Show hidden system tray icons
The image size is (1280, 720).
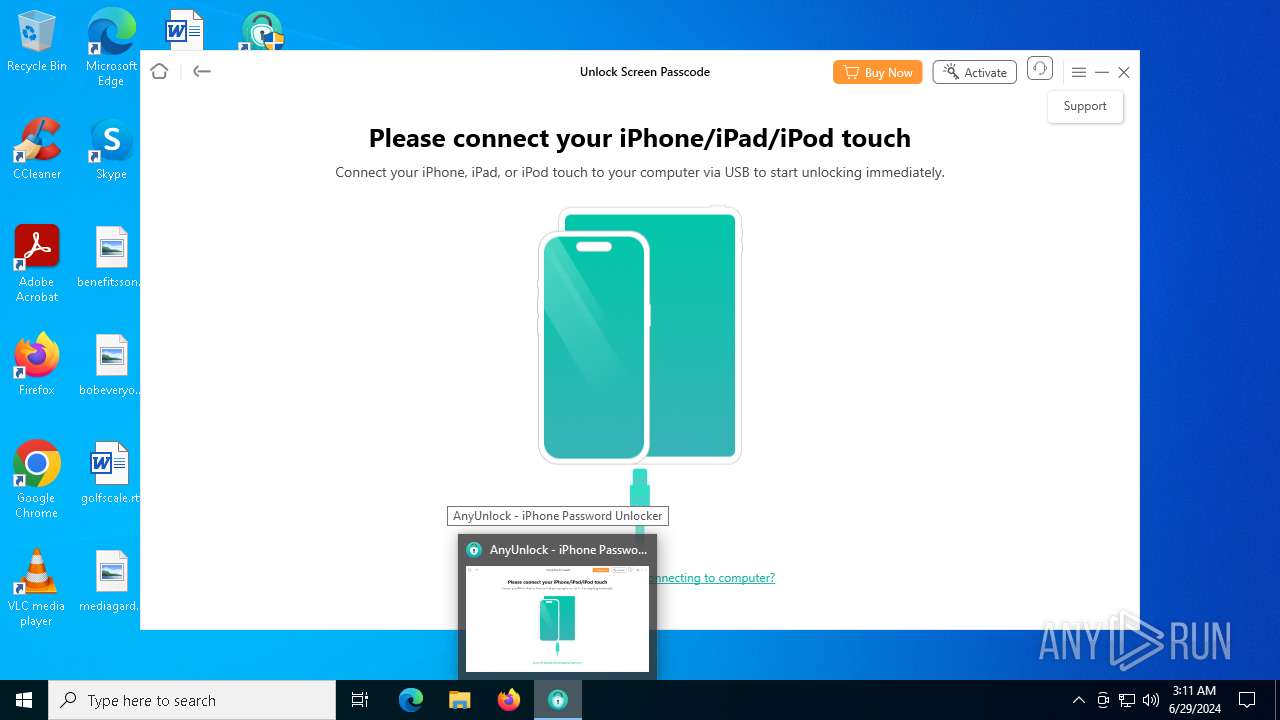pyautogui.click(x=1078, y=700)
